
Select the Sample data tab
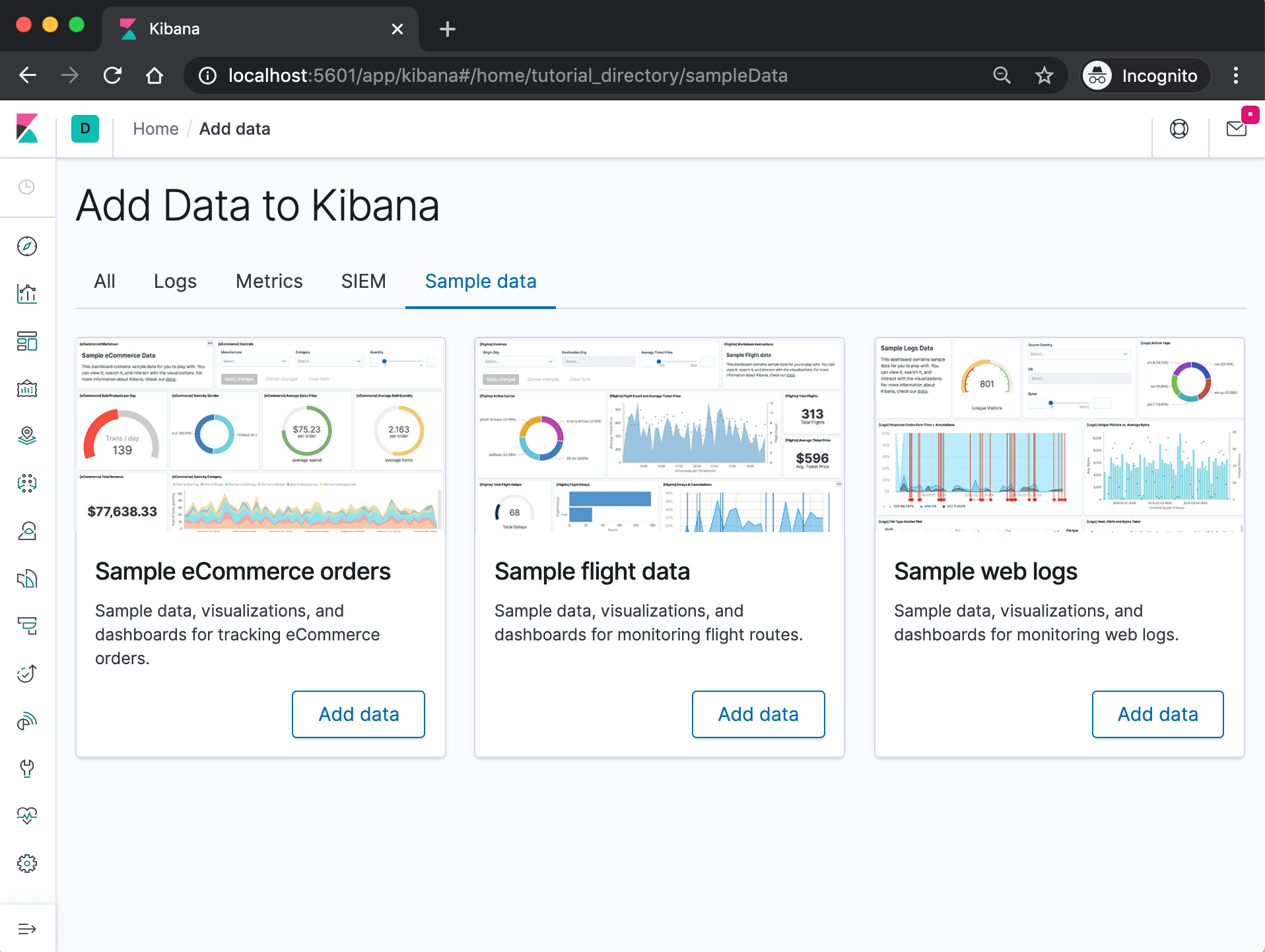[481, 281]
